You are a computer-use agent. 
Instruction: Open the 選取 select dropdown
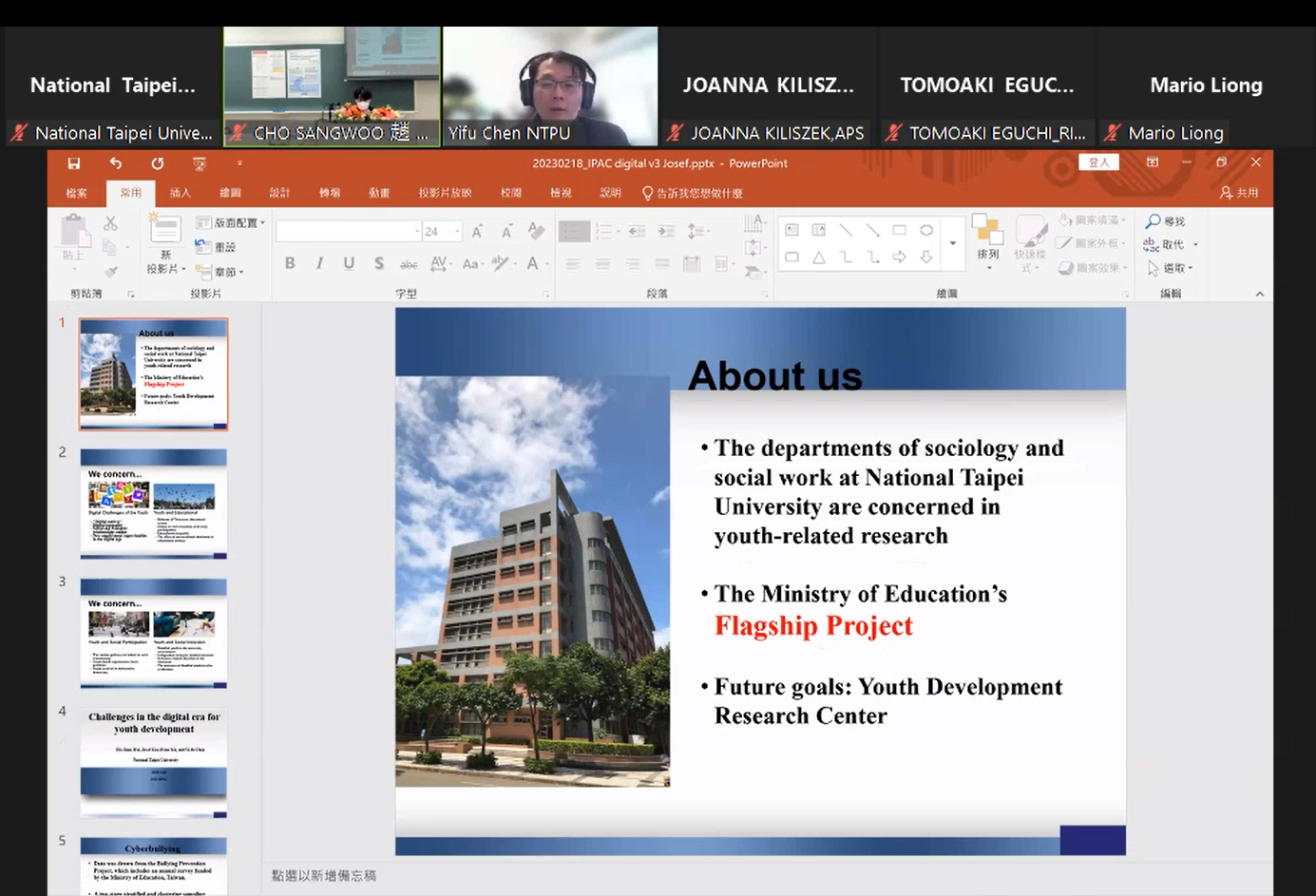1171,269
